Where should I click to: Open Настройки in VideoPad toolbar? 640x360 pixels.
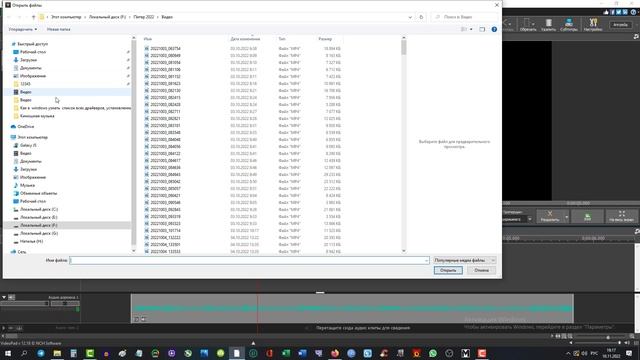tap(593, 25)
